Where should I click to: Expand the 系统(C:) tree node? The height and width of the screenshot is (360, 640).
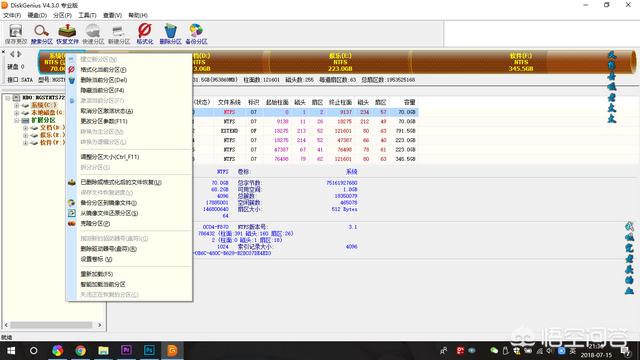click(17, 105)
